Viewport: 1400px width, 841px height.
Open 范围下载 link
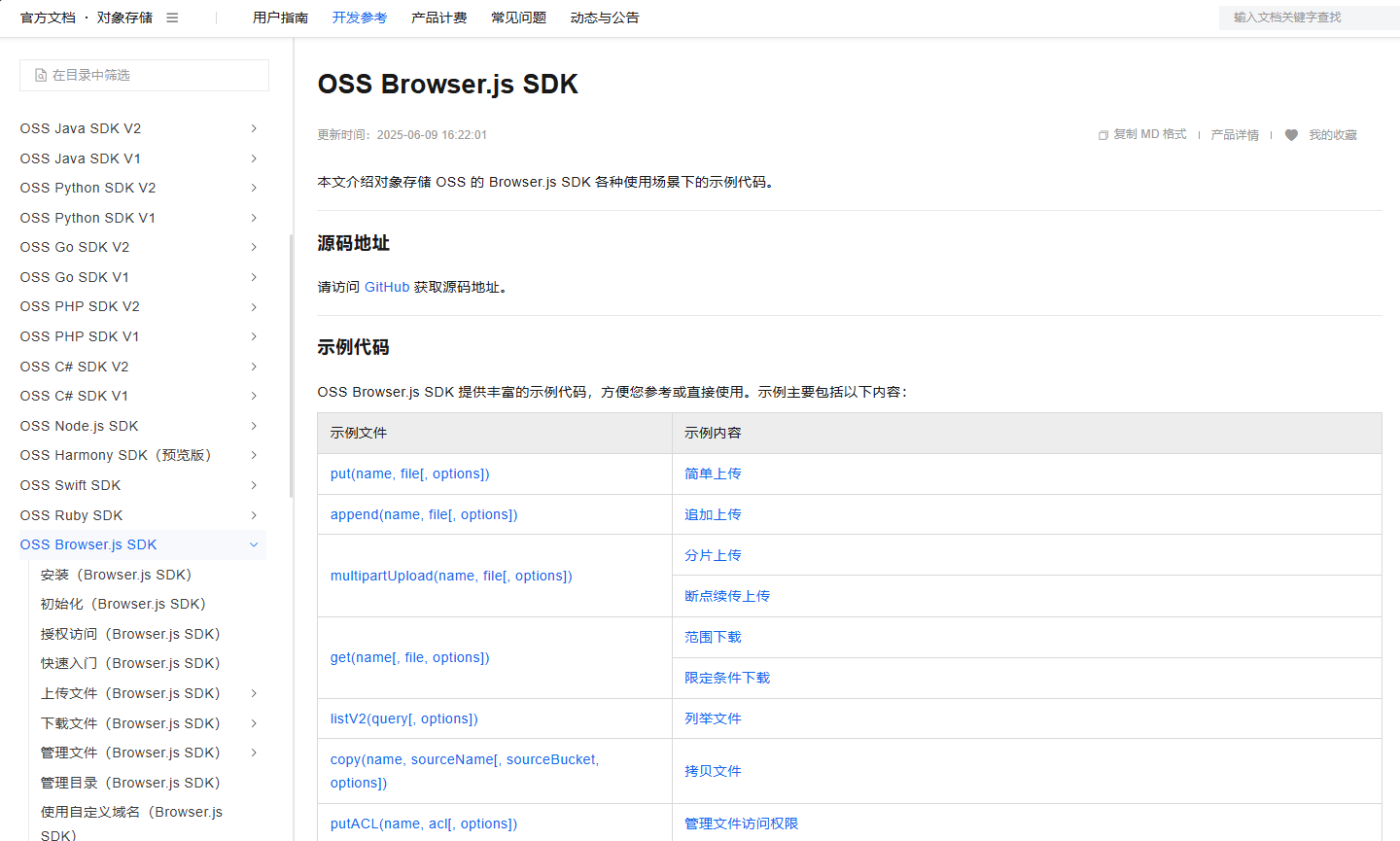click(x=713, y=637)
